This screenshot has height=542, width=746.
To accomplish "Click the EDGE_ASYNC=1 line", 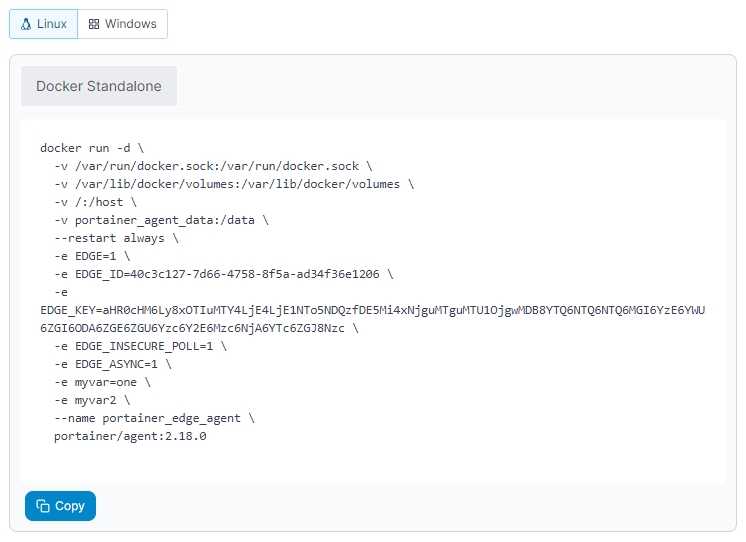I will pos(112,364).
